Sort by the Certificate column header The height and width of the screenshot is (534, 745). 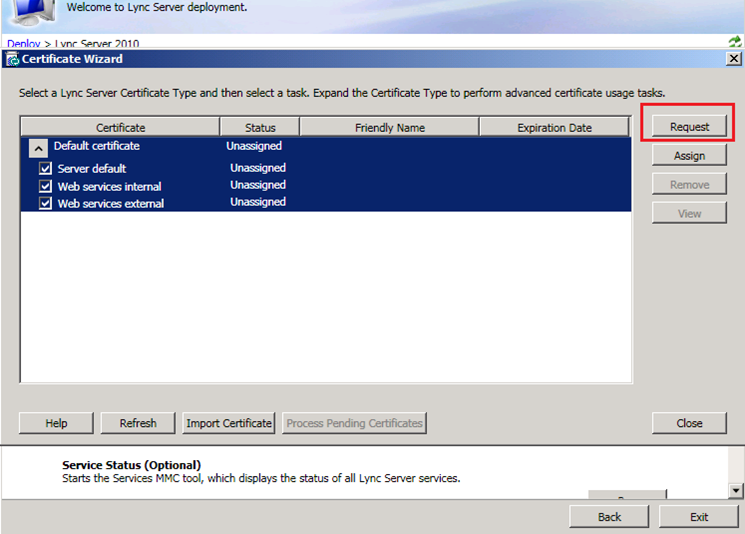click(120, 127)
